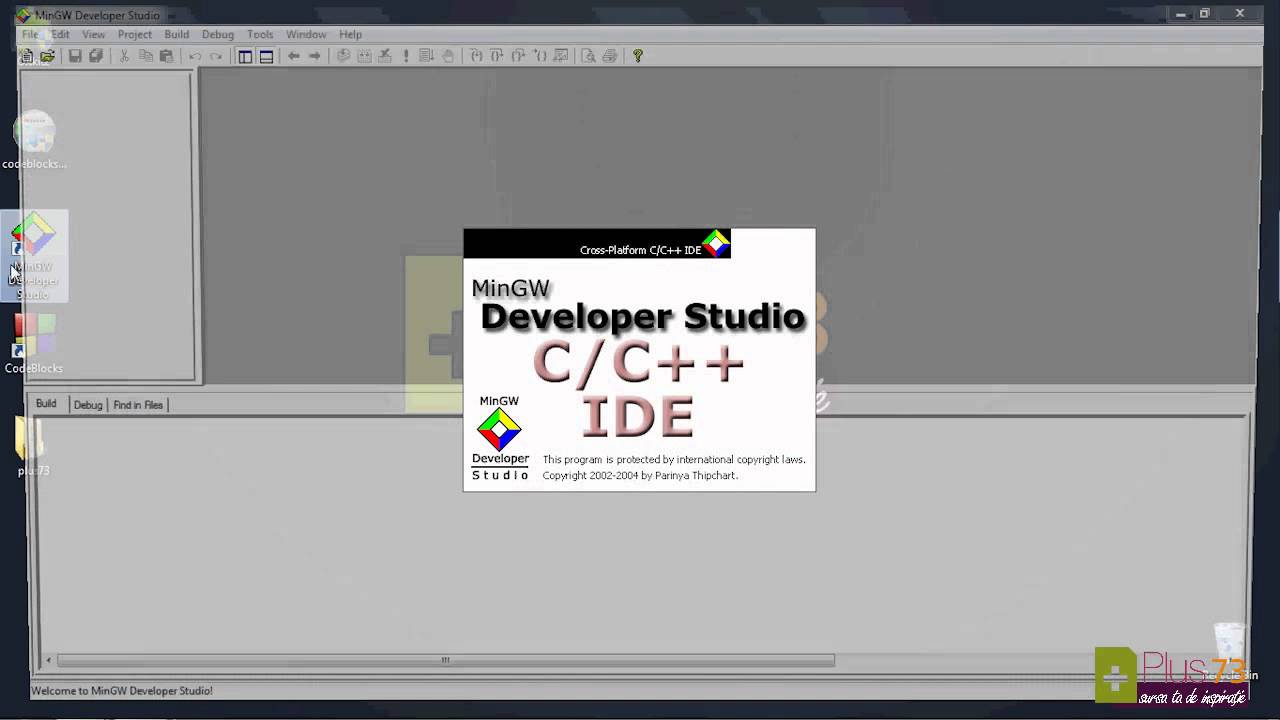Click the Cut scissors icon
The image size is (1280, 720).
[124, 56]
